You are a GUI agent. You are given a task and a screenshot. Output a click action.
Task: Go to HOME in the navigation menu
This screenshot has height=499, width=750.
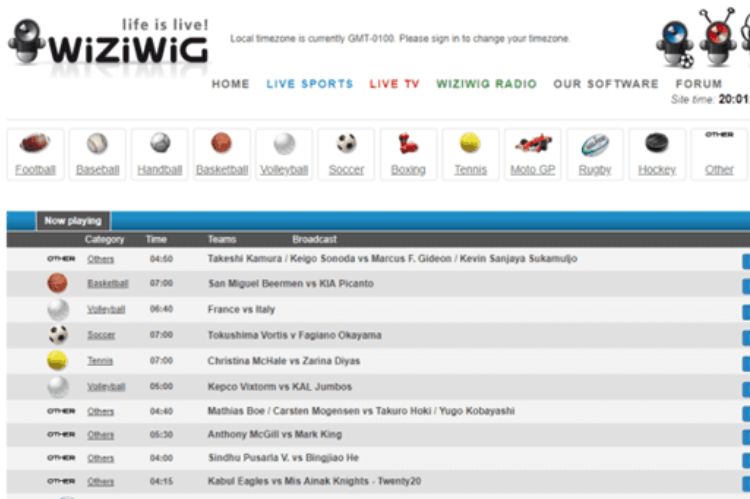point(231,84)
